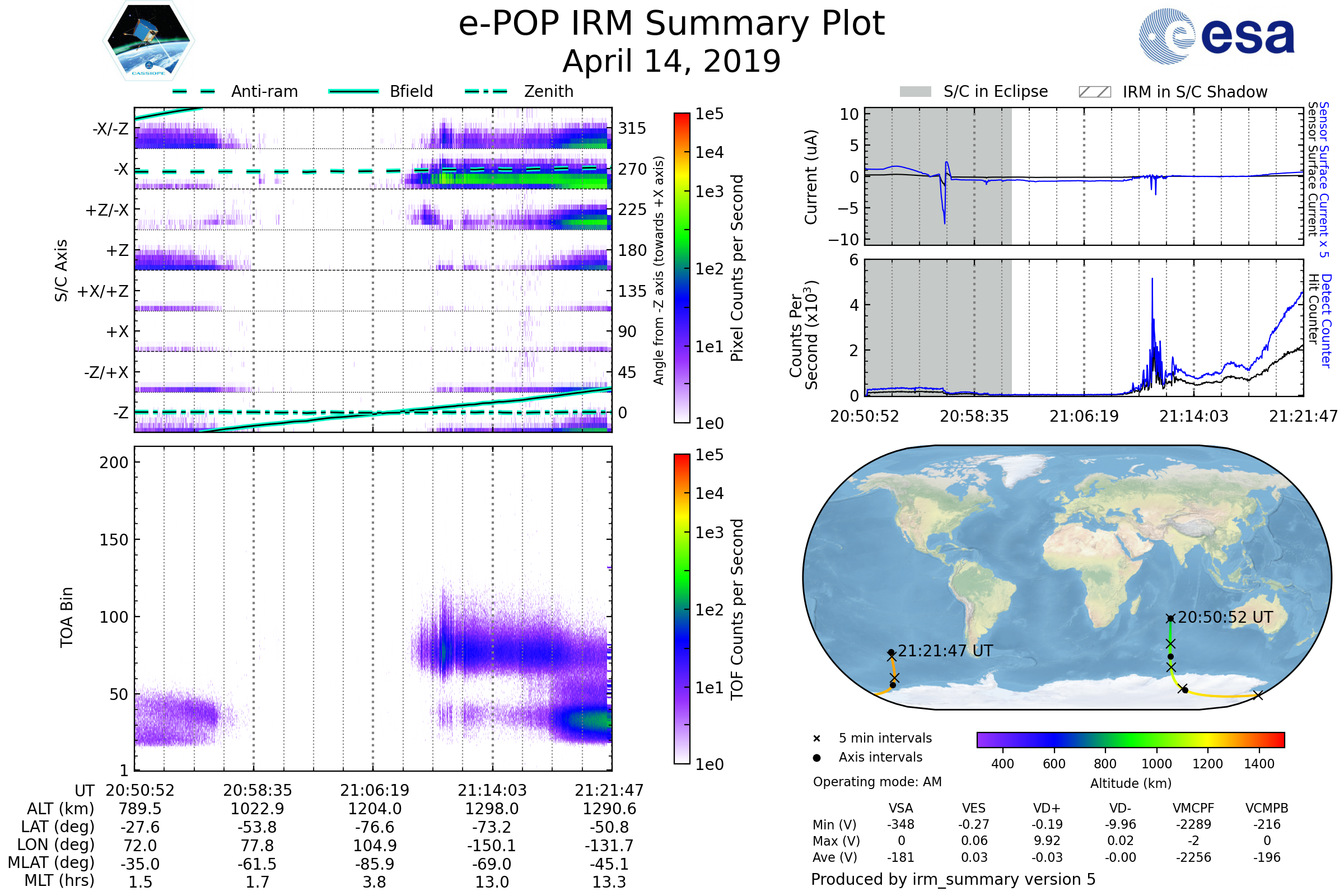Click the ESA logo
1344x896 pixels.
tap(1217, 36)
